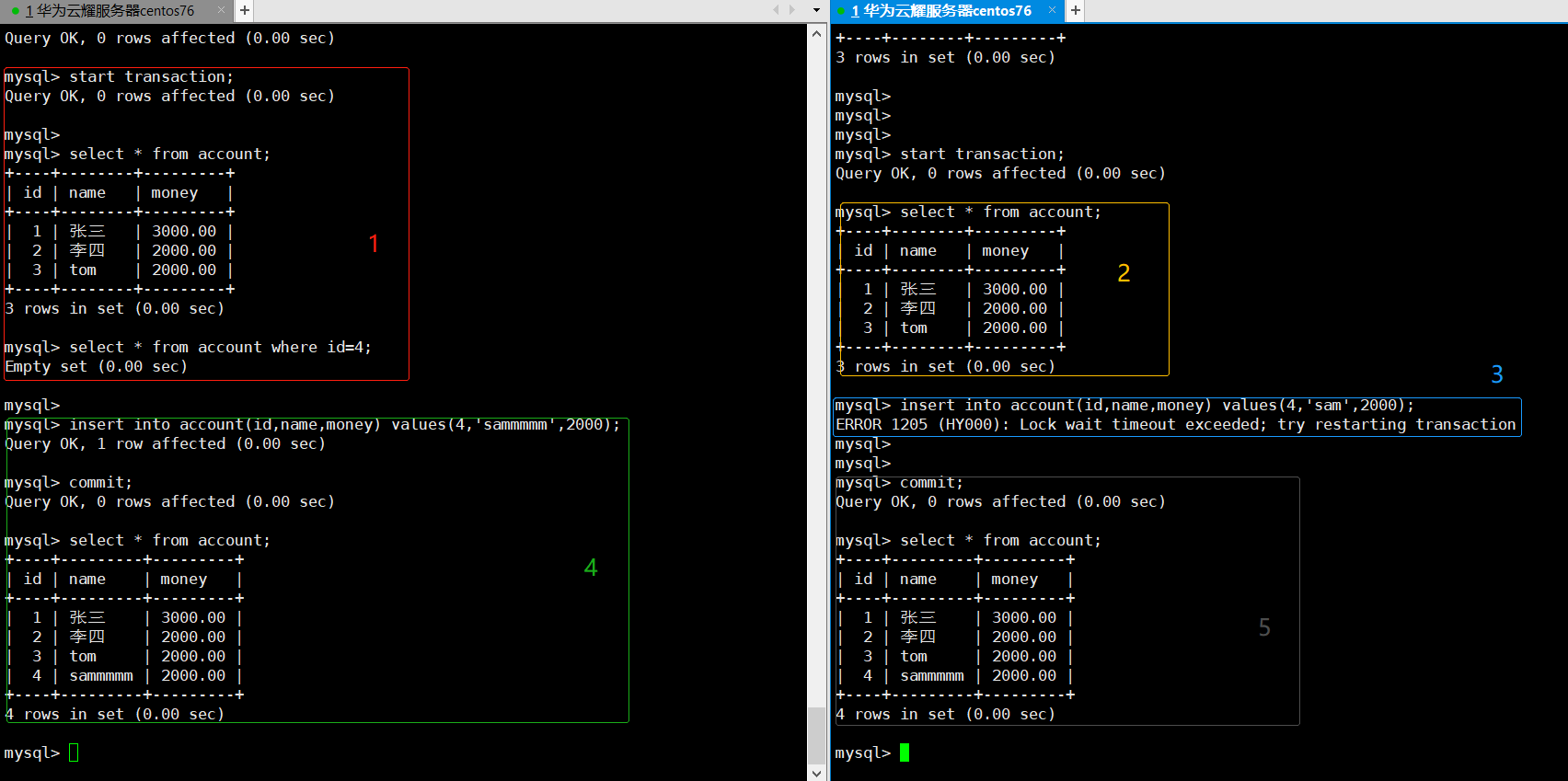The height and width of the screenshot is (781, 1568).
Task: Click the left terminal's final mysql prompt cursor
Action: pyautogui.click(x=74, y=753)
